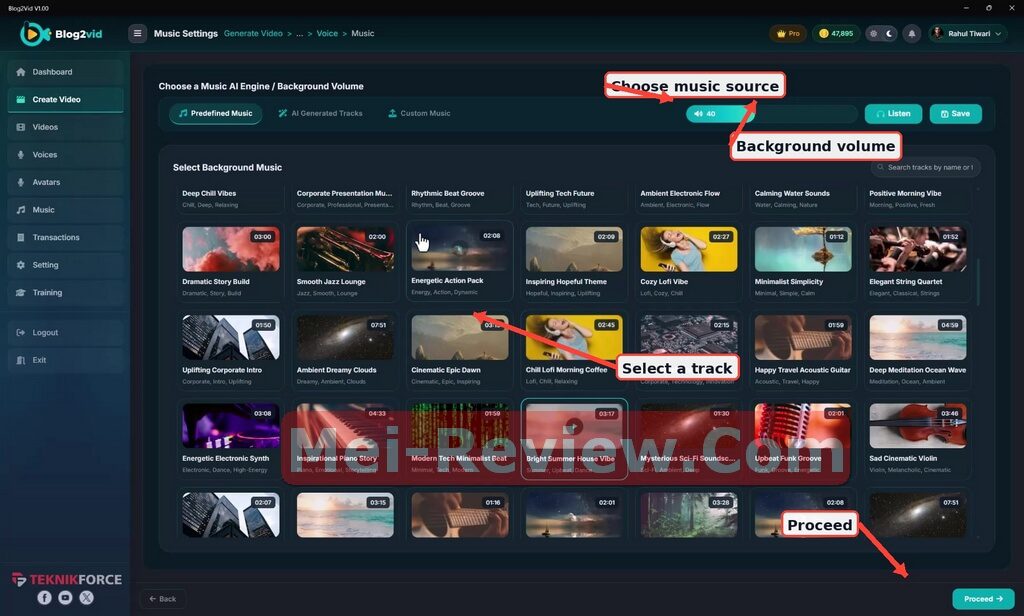1024x616 pixels.
Task: Open the Pro crown badge
Action: [788, 33]
